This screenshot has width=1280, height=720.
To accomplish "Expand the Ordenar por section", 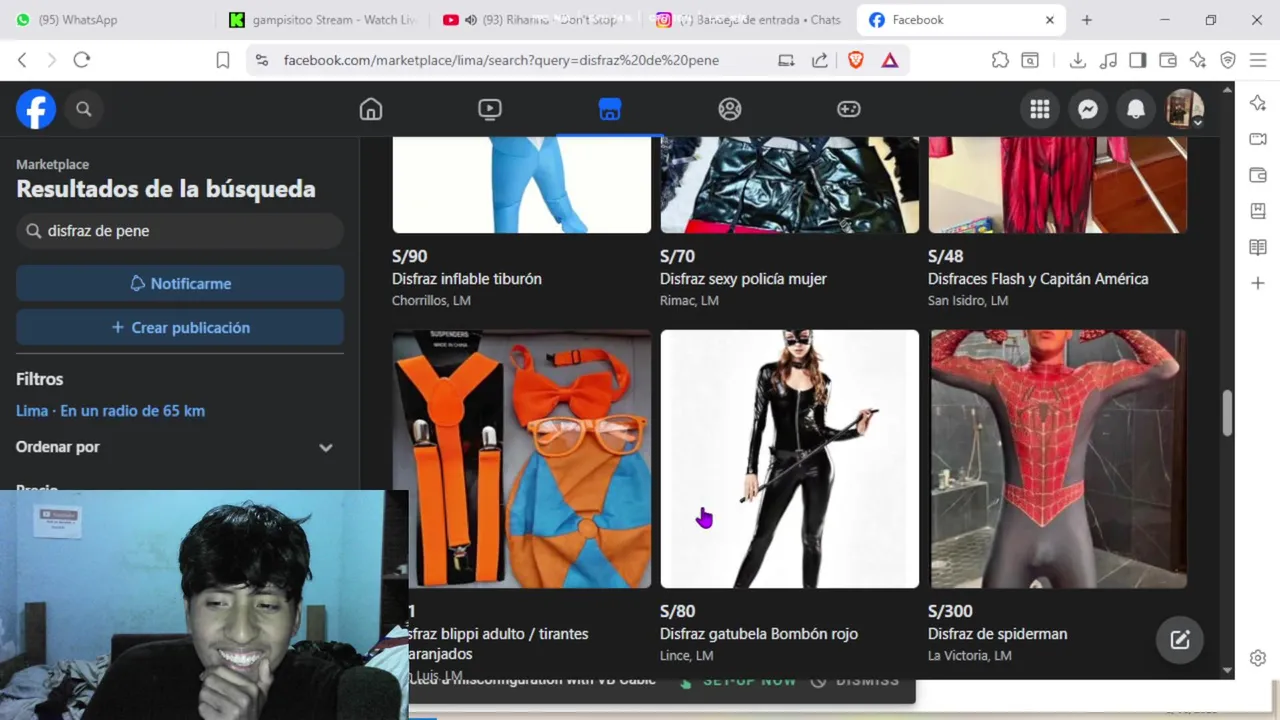I will [180, 447].
